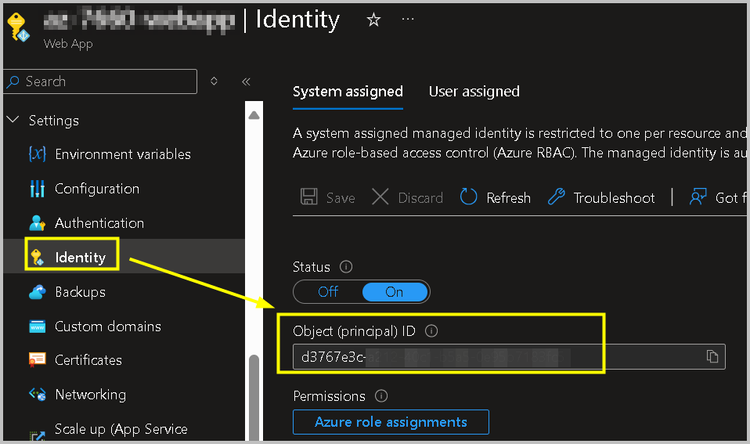Click the expand/collapse arrows beside Search
Viewport: 750px width, 444px height.
click(x=214, y=81)
